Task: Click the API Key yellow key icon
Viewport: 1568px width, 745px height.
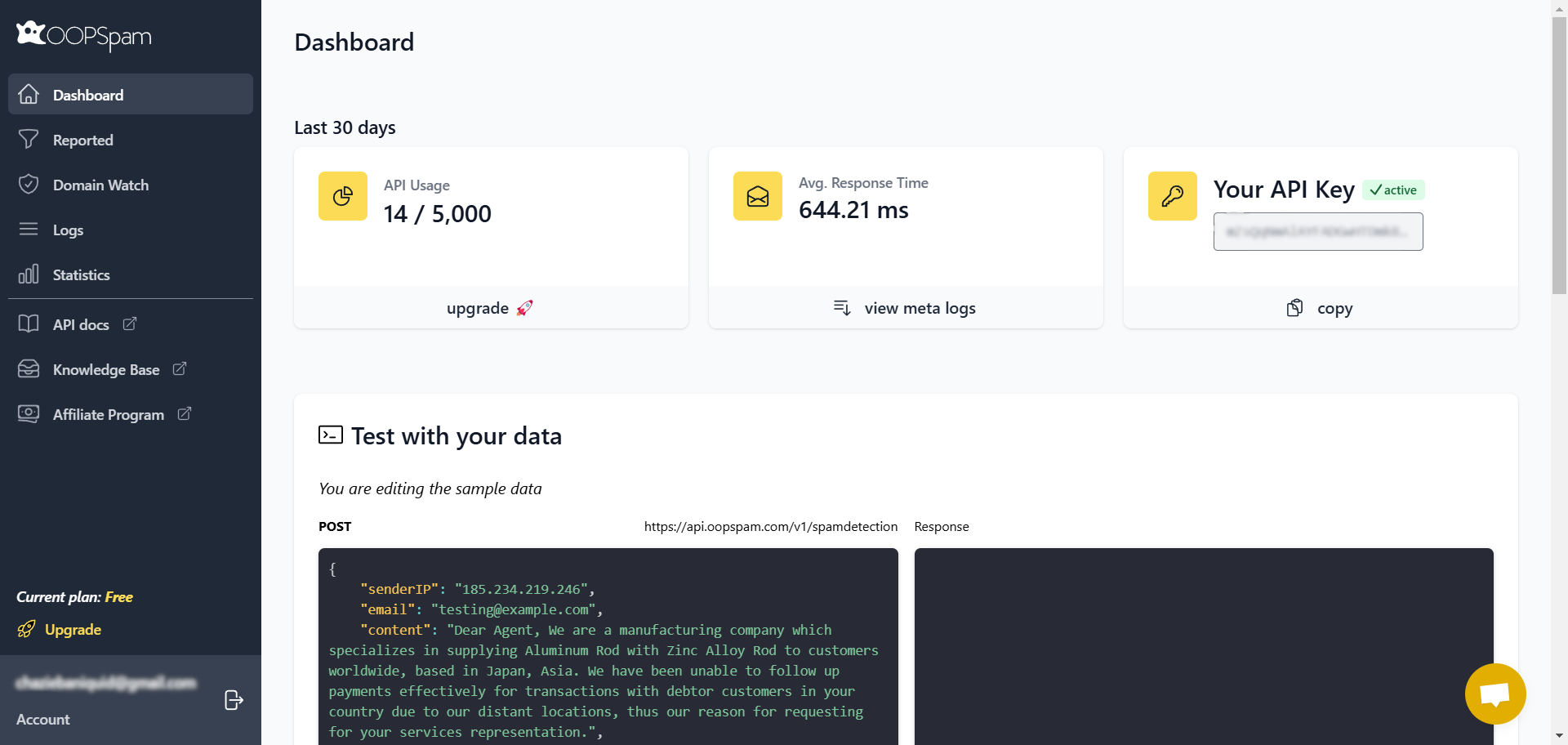Action: click(x=1173, y=196)
